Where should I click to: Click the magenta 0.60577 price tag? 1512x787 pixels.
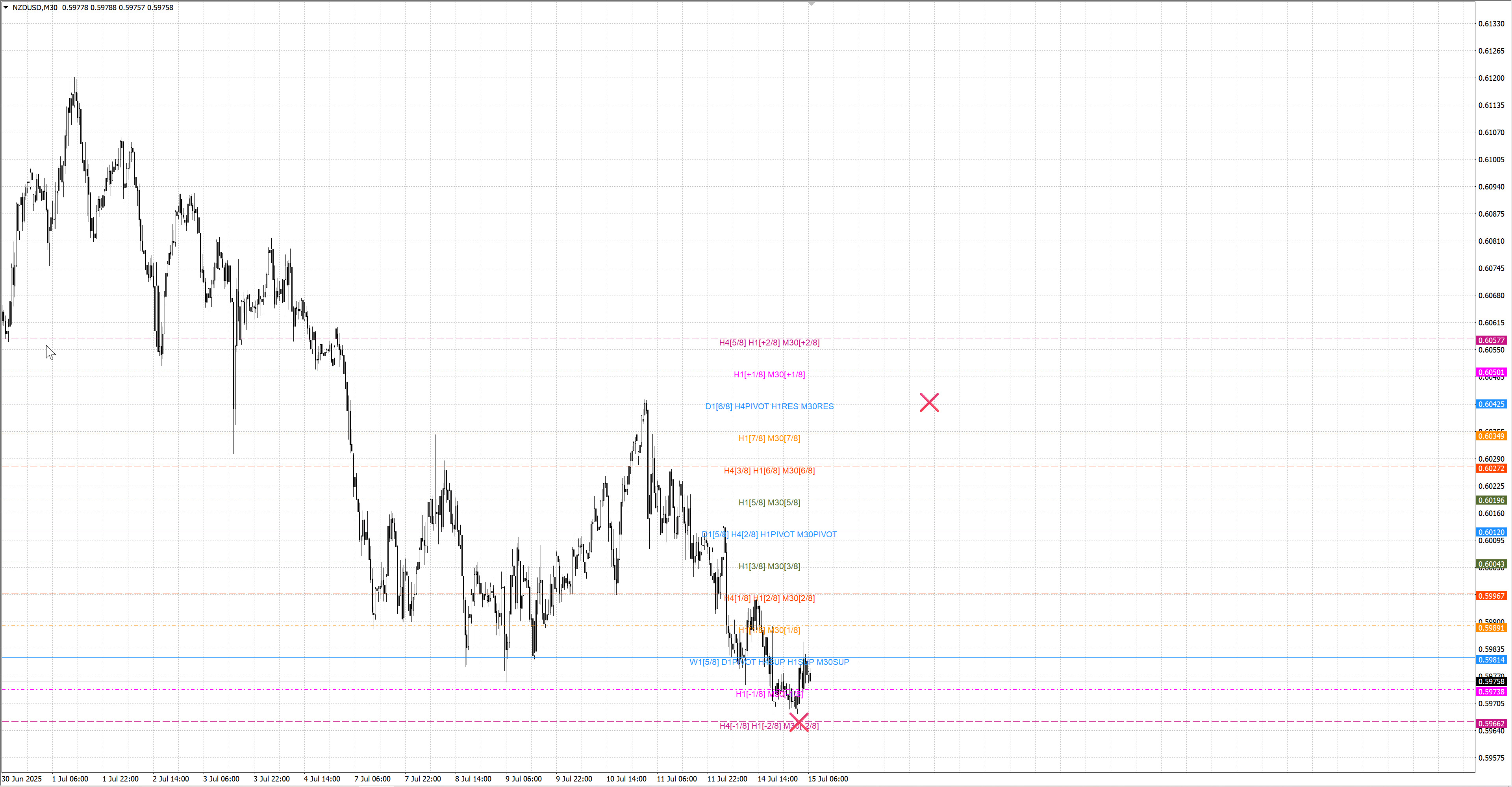pyautogui.click(x=1491, y=341)
